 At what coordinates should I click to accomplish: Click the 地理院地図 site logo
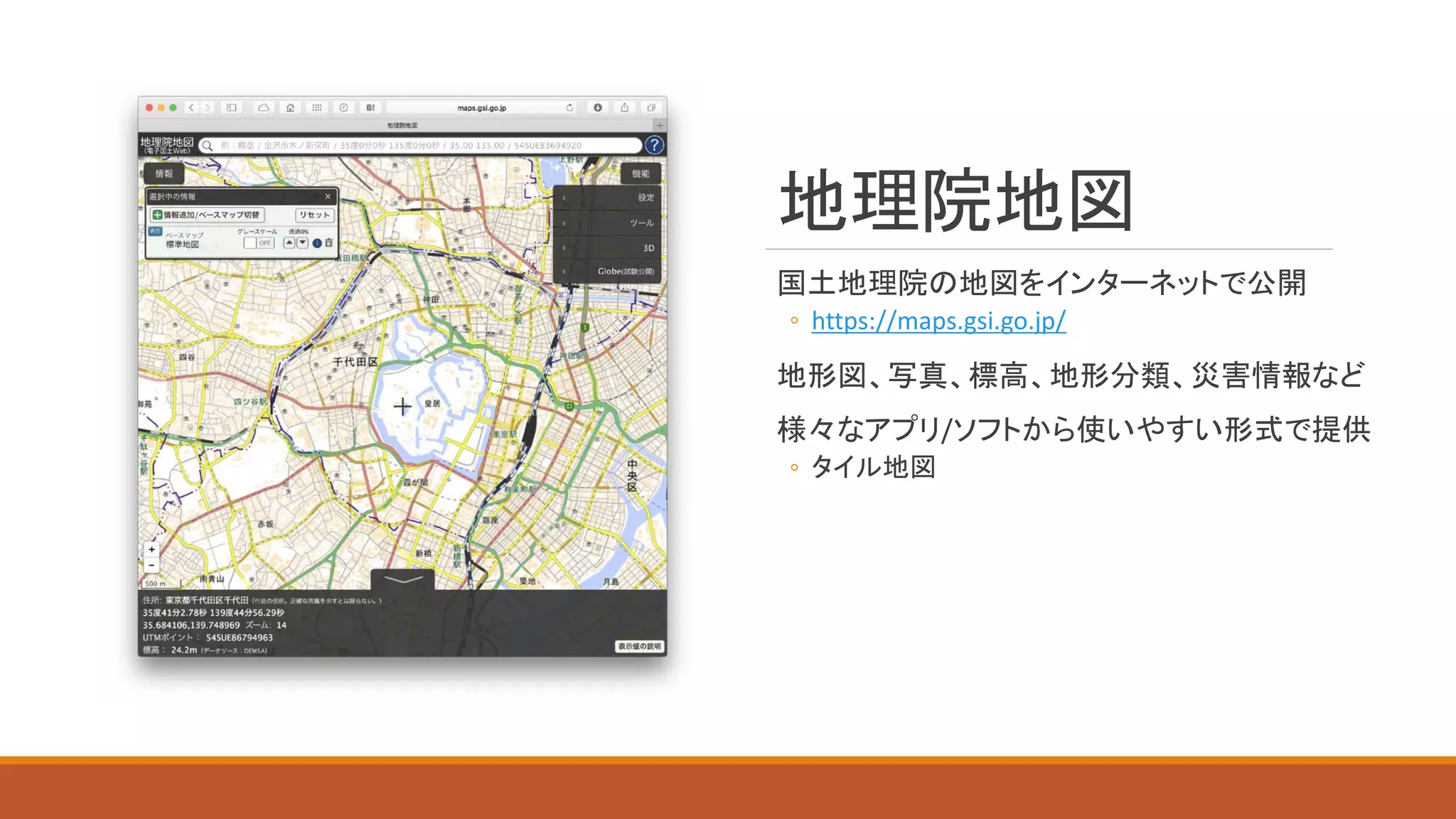tap(167, 145)
